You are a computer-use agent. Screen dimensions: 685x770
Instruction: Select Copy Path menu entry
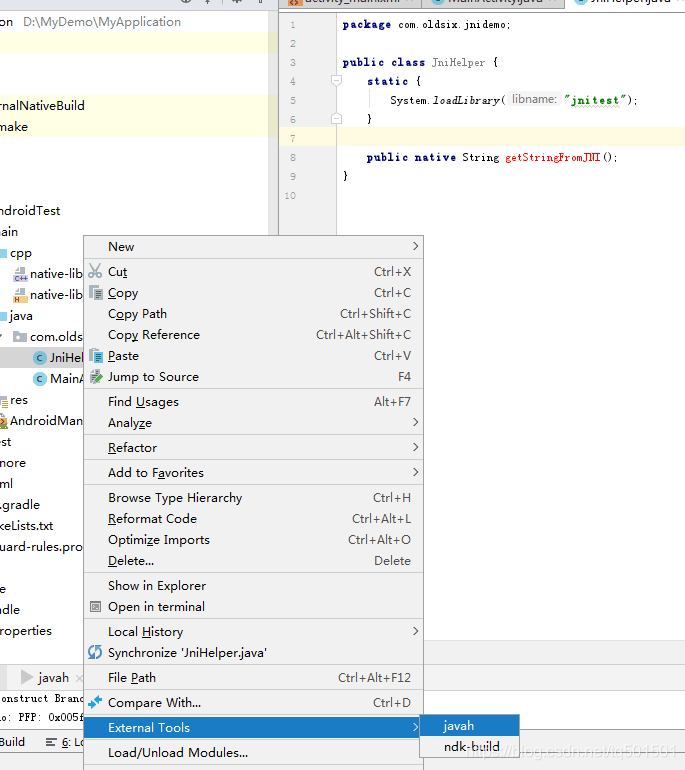(x=253, y=314)
